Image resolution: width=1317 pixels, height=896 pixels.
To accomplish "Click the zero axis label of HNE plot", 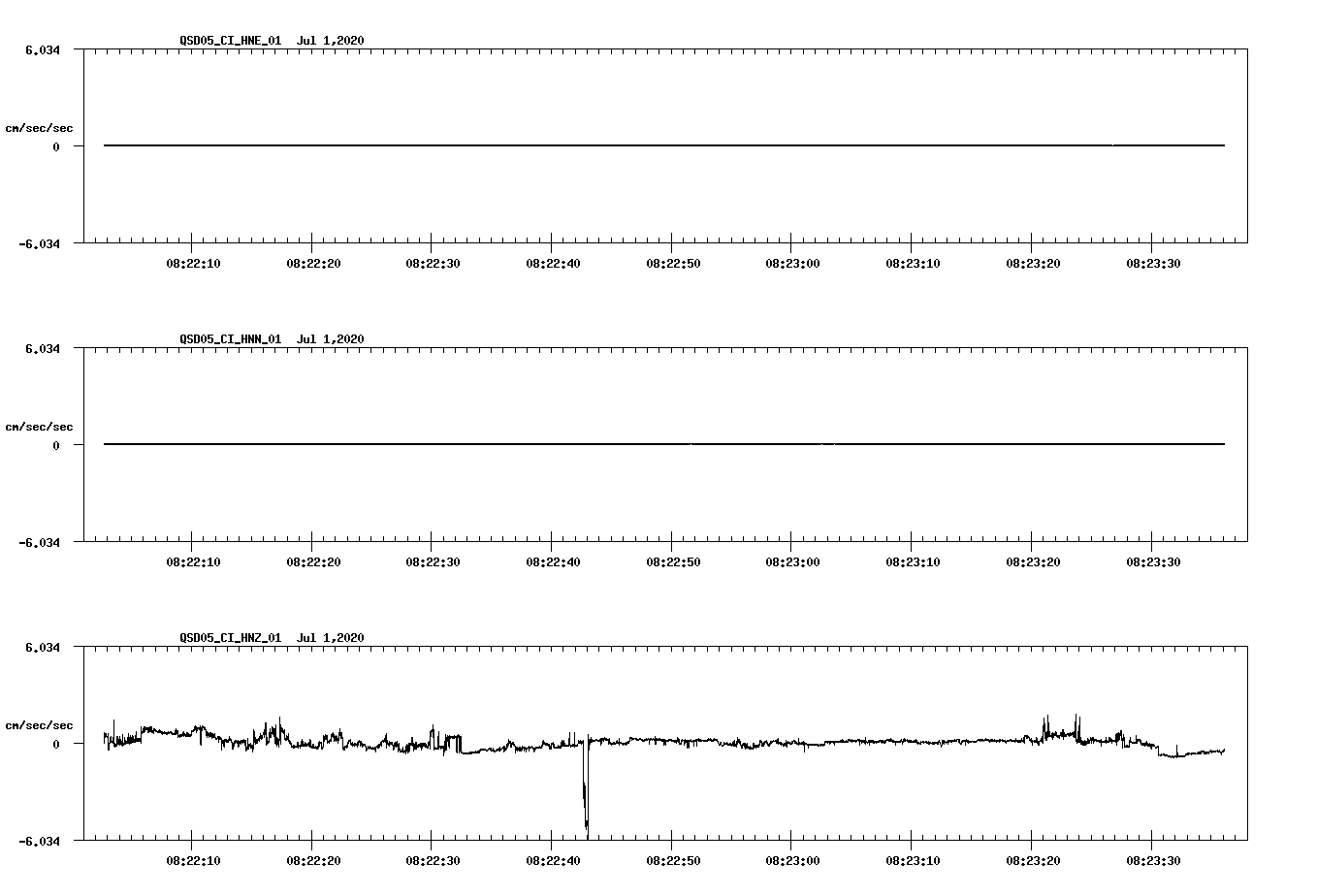I will tap(56, 147).
